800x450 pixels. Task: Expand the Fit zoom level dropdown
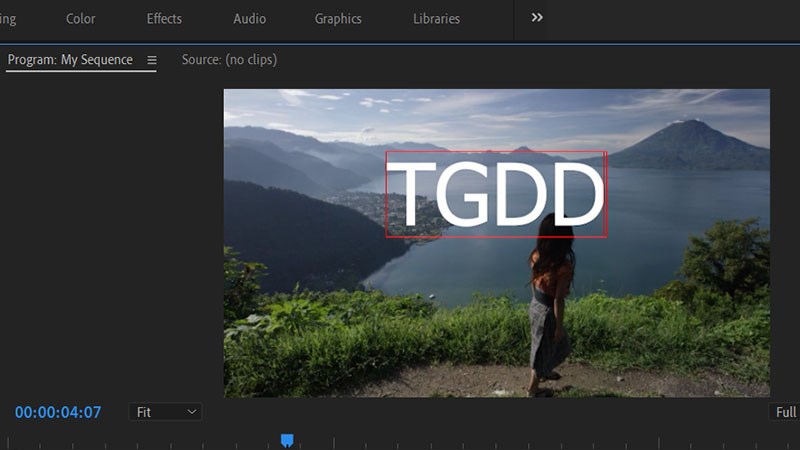[x=165, y=412]
